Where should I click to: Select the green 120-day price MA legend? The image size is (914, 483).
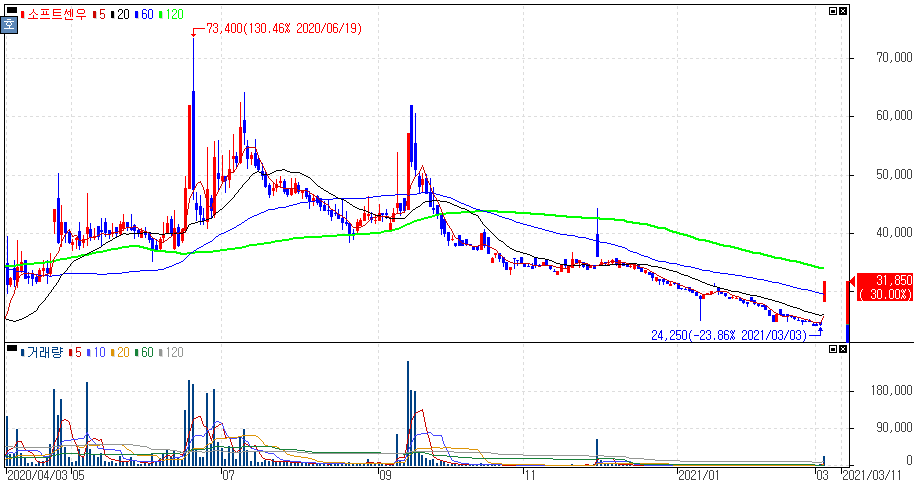pyautogui.click(x=171, y=15)
